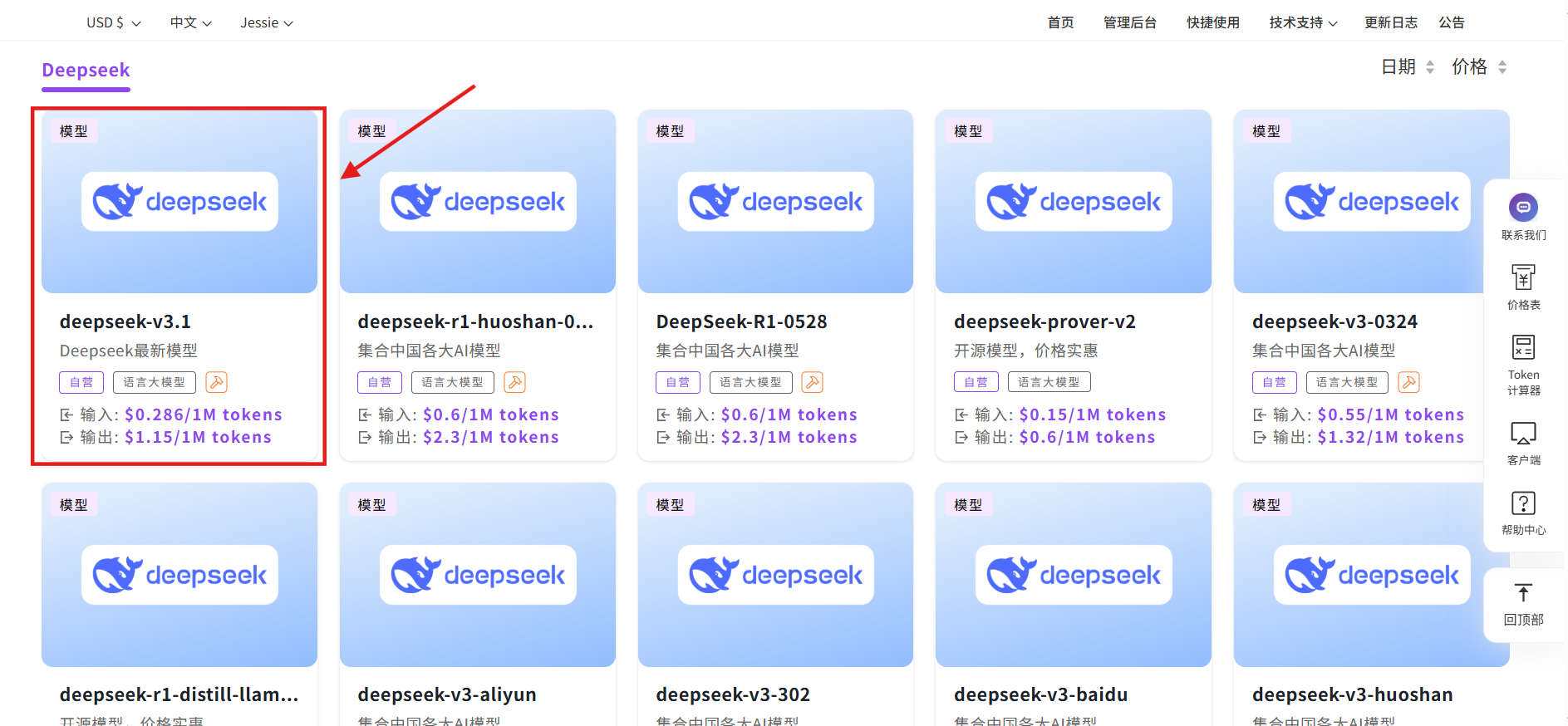
Task: Click the 语言大模型 tag on deepseek-r1-huoshan card
Action: [x=453, y=382]
